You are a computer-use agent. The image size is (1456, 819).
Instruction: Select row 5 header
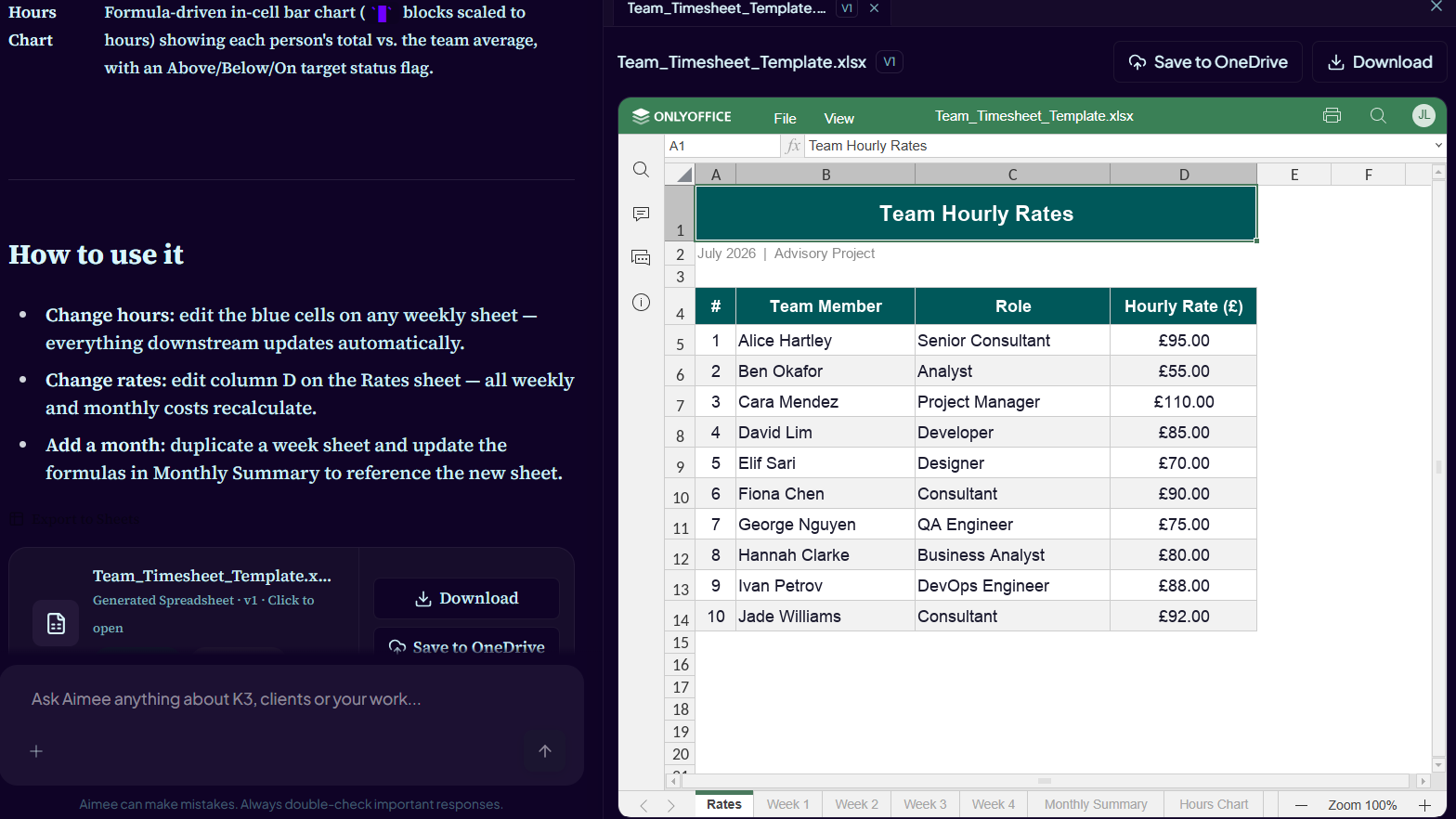click(x=680, y=341)
